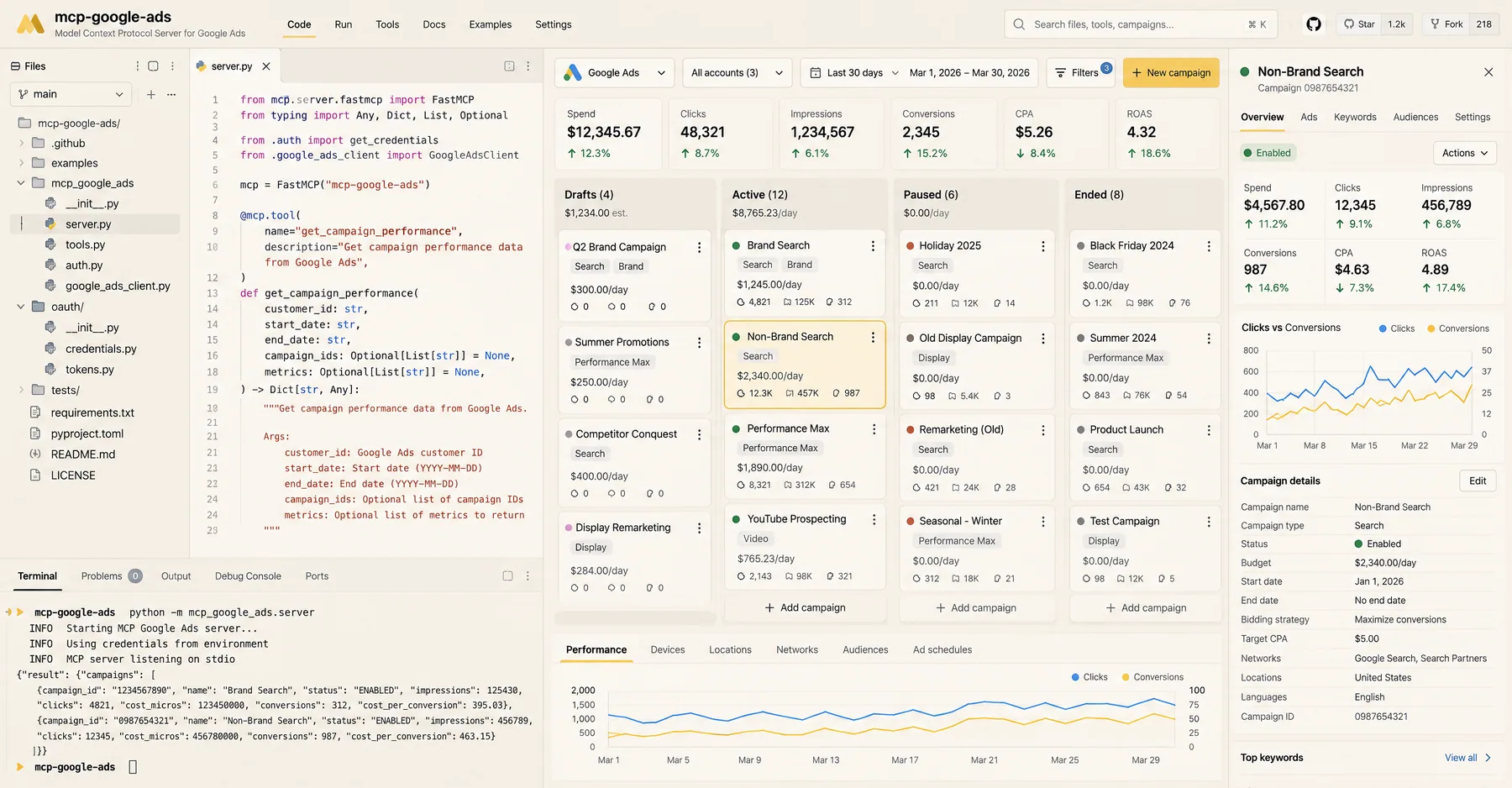Click Add campaign in the Paused column

[976, 607]
